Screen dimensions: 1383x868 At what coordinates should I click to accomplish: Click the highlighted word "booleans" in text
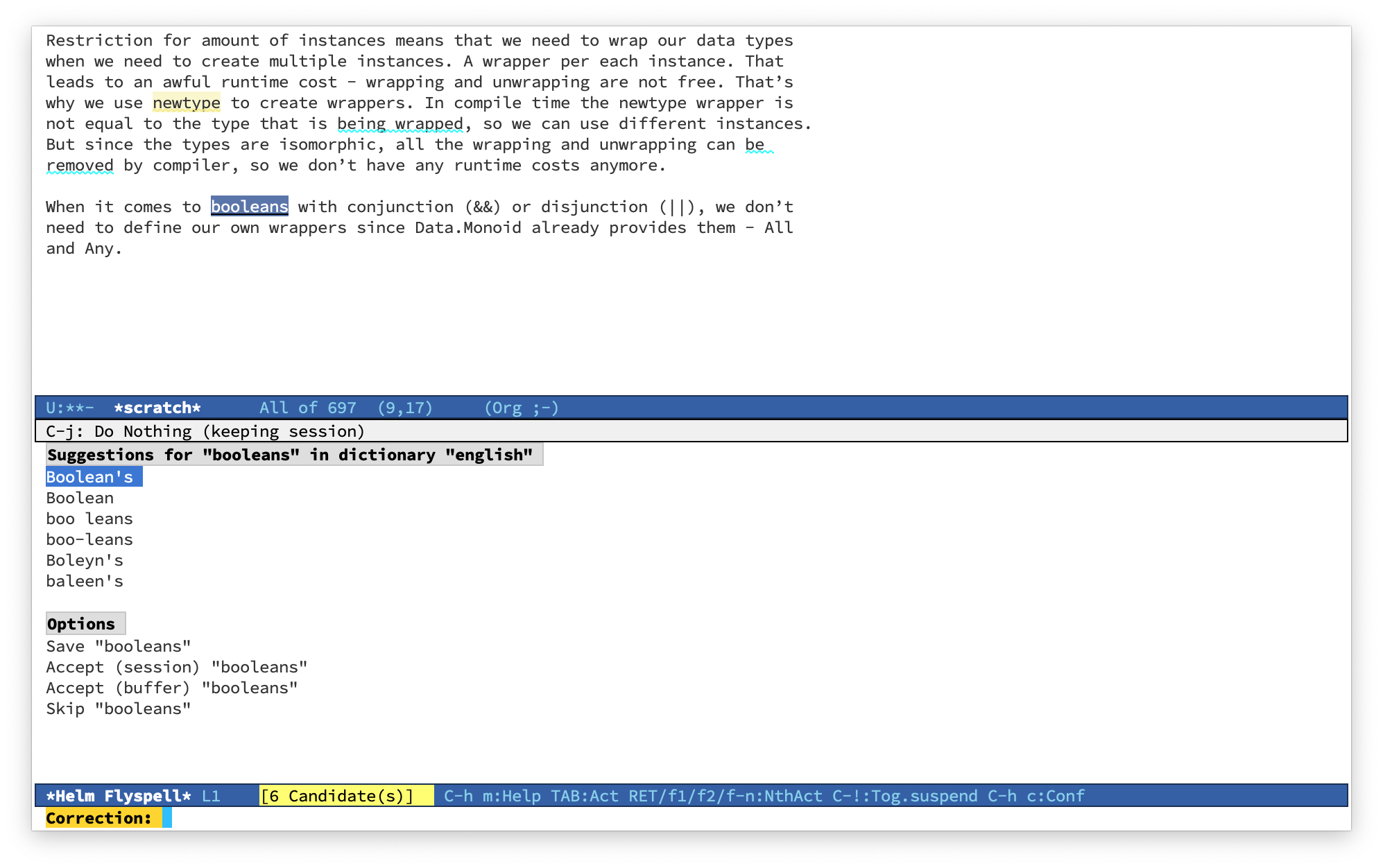(x=249, y=207)
